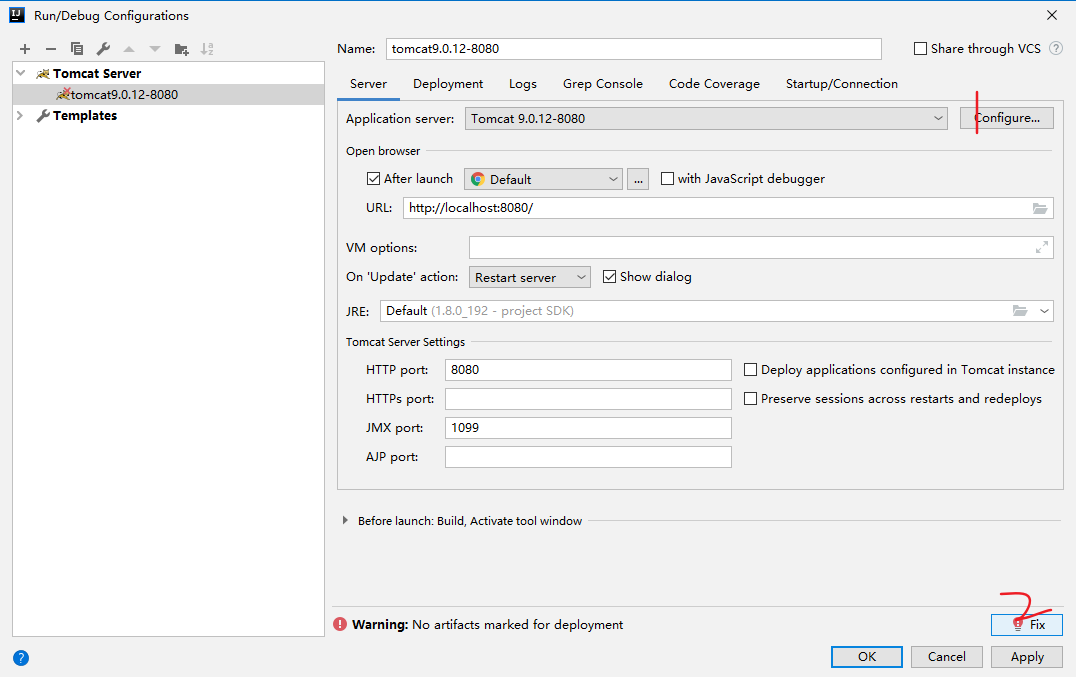Click the HTTP port field

click(588, 370)
